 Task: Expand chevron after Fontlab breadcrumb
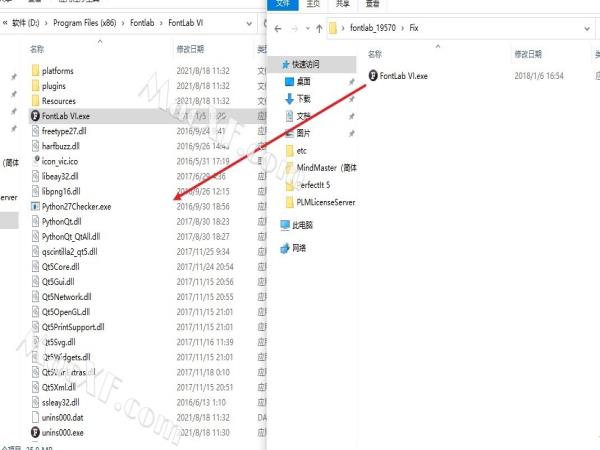[161, 23]
